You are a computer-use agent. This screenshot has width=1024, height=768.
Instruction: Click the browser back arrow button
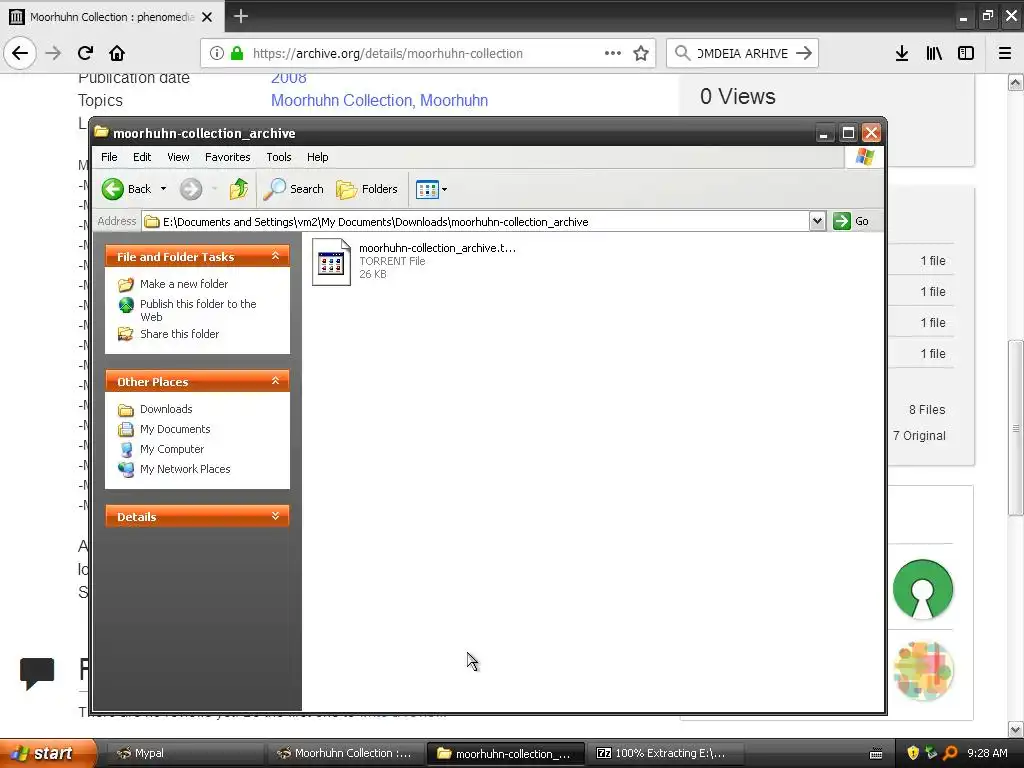point(20,53)
